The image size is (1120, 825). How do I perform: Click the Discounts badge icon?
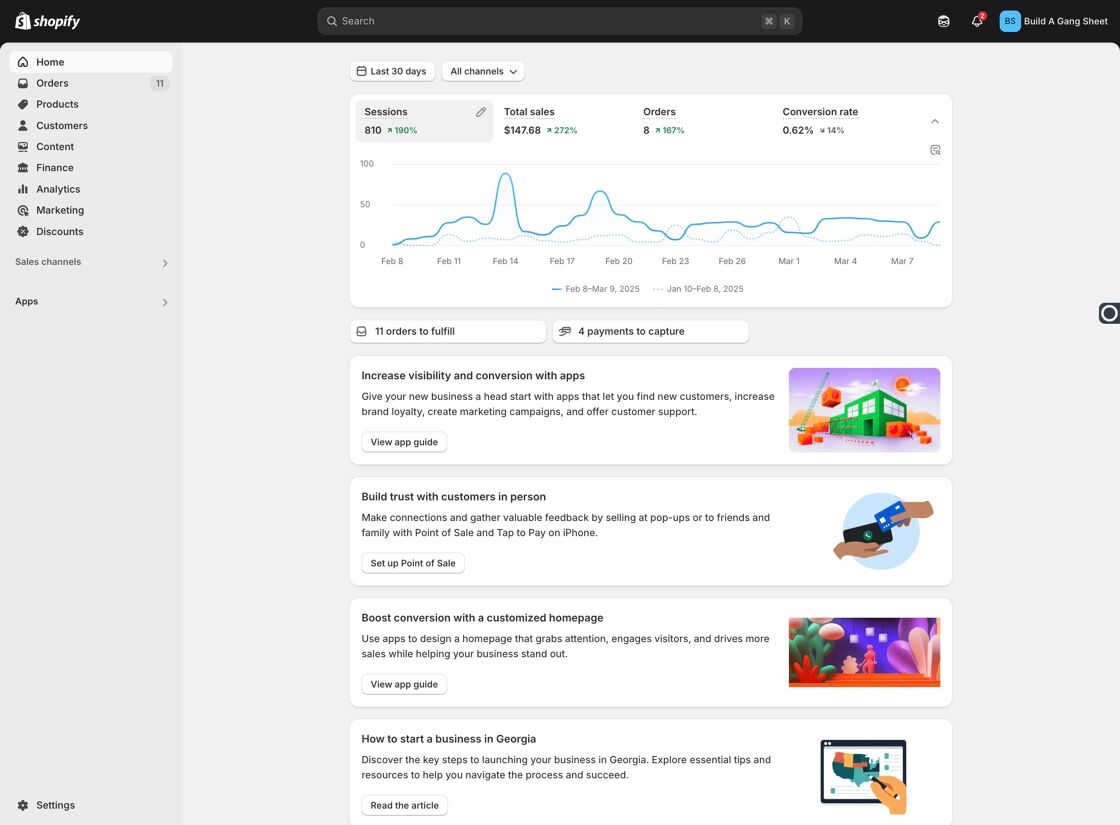[23, 231]
